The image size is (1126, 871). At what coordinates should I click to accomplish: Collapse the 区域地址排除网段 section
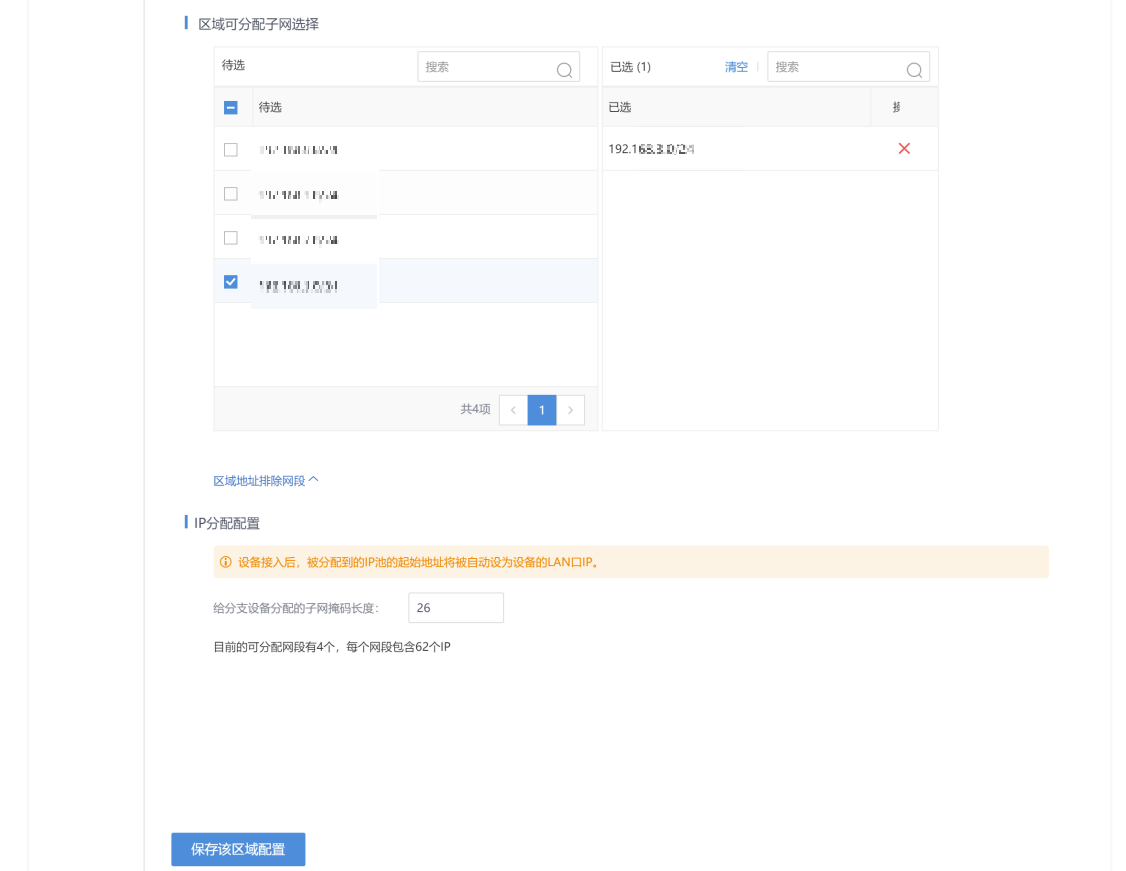(x=266, y=481)
